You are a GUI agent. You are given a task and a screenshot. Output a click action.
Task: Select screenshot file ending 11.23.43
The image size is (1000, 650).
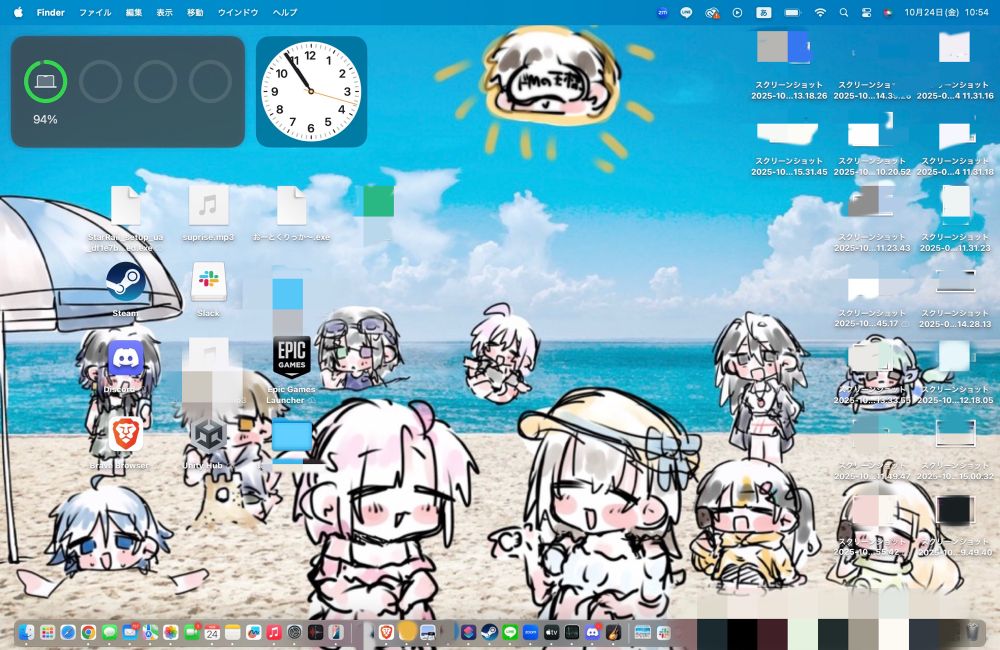(x=872, y=219)
